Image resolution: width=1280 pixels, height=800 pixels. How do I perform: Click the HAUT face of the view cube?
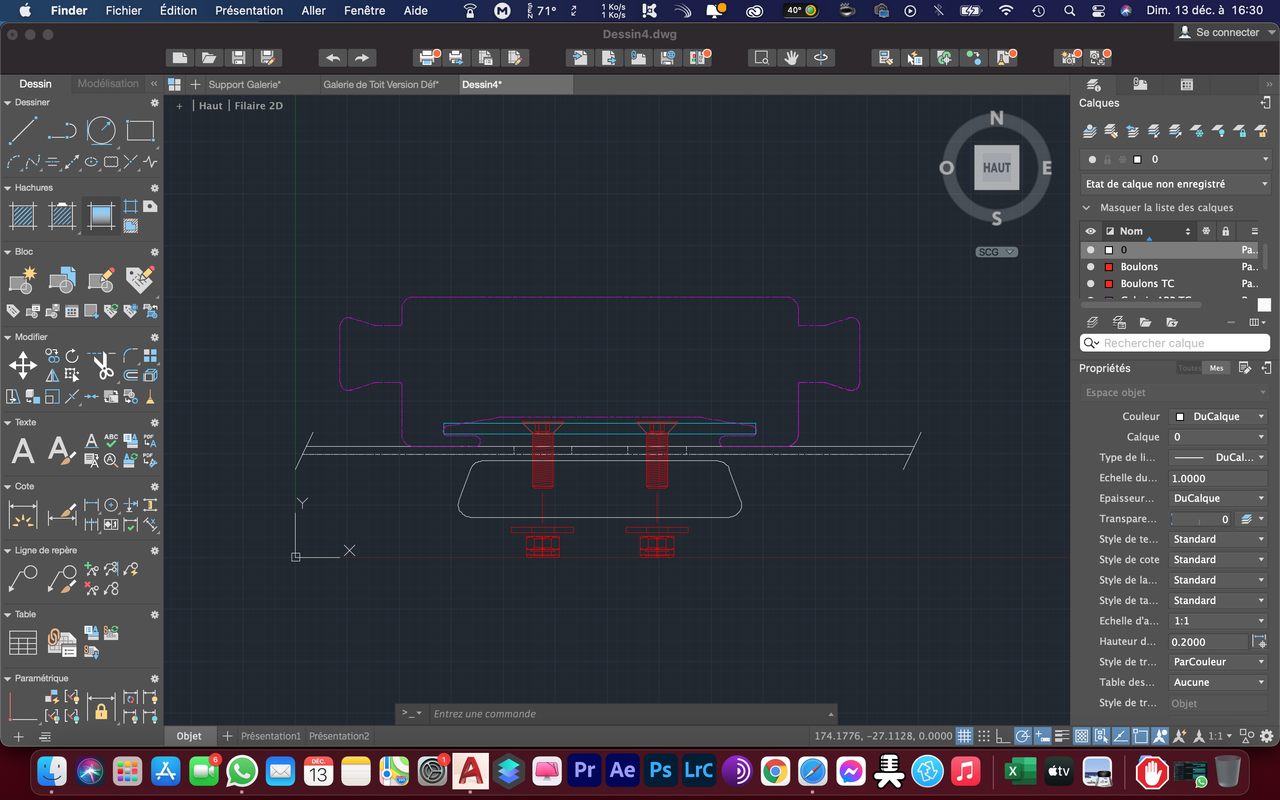996,167
